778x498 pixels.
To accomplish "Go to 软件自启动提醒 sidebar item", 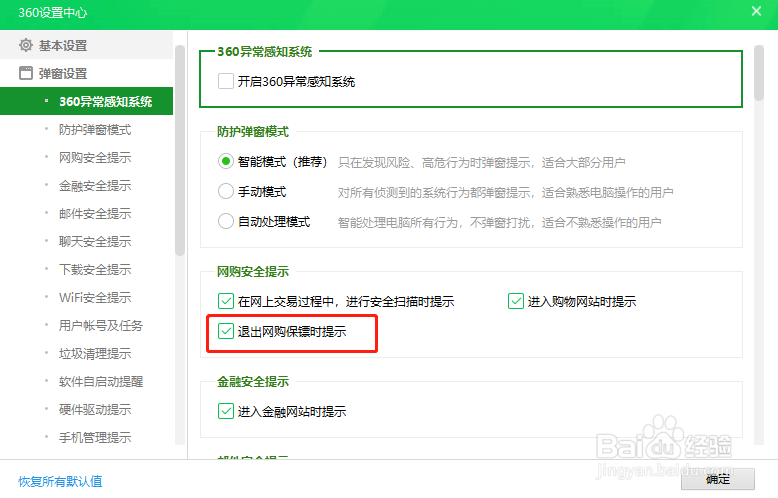I will tap(101, 382).
